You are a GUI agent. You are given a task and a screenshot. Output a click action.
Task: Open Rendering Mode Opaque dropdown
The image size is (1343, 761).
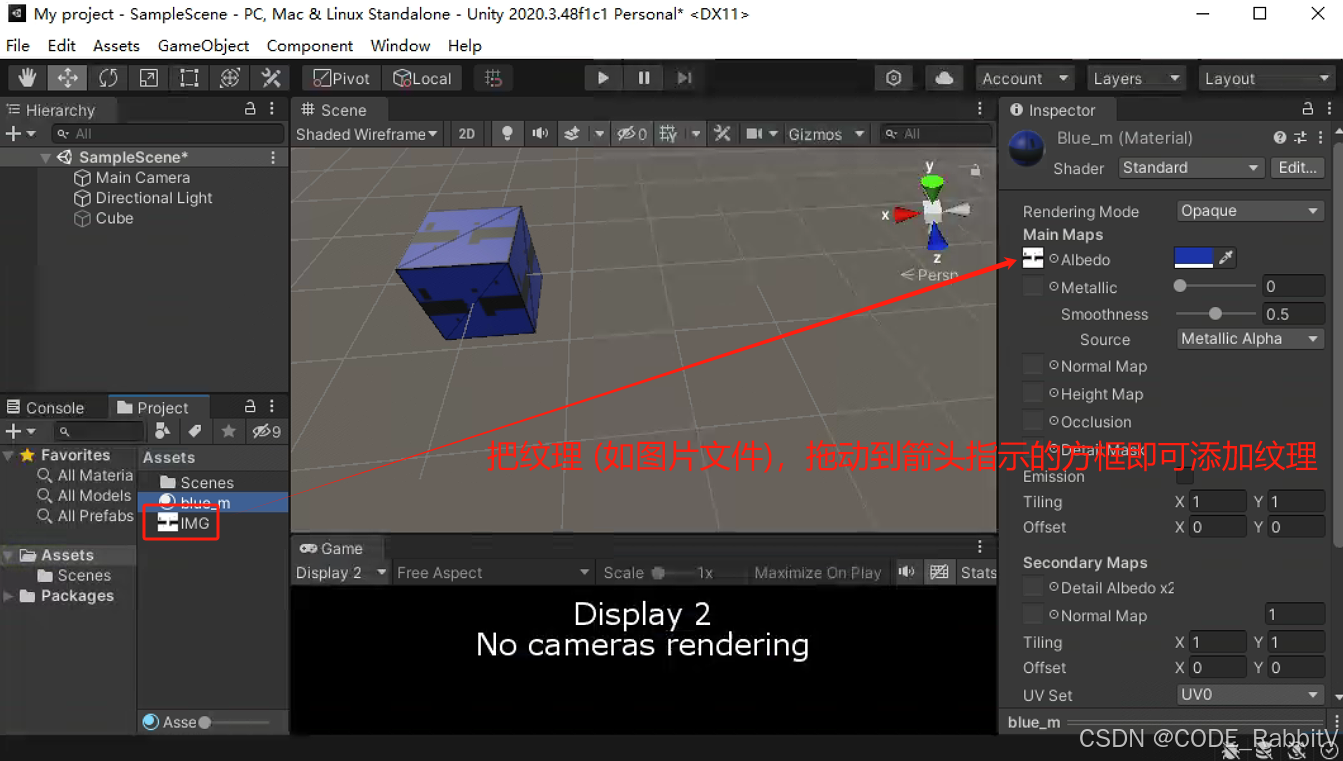1250,211
